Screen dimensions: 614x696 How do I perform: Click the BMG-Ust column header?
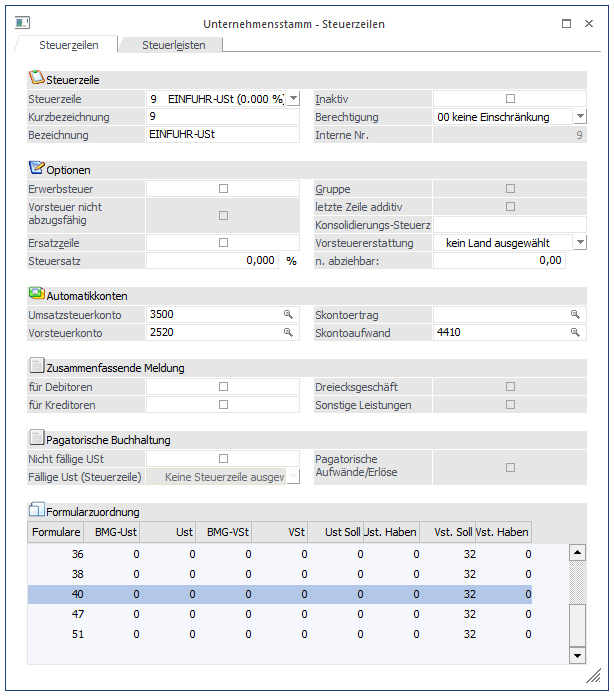click(116, 532)
